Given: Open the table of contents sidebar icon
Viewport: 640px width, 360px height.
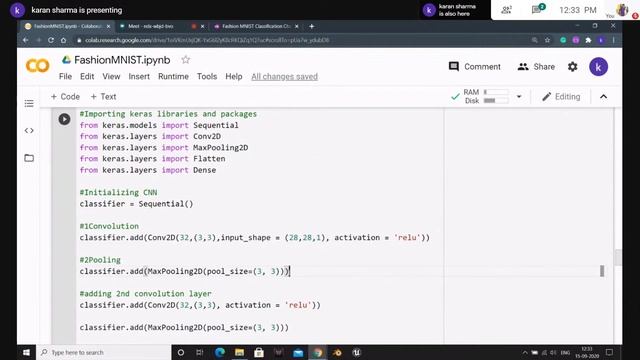Looking at the screenshot, I should [29, 103].
